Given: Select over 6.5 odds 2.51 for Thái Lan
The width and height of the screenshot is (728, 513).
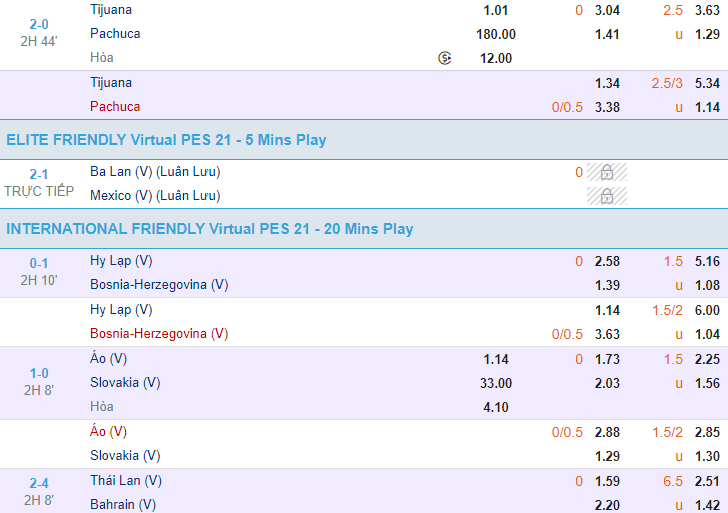Looking at the screenshot, I should pyautogui.click(x=707, y=481).
